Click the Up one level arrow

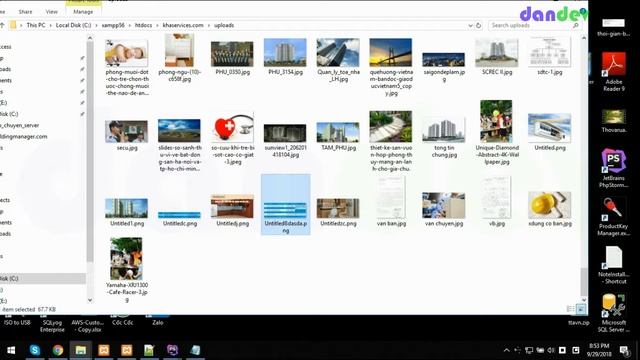click(x=2, y=25)
